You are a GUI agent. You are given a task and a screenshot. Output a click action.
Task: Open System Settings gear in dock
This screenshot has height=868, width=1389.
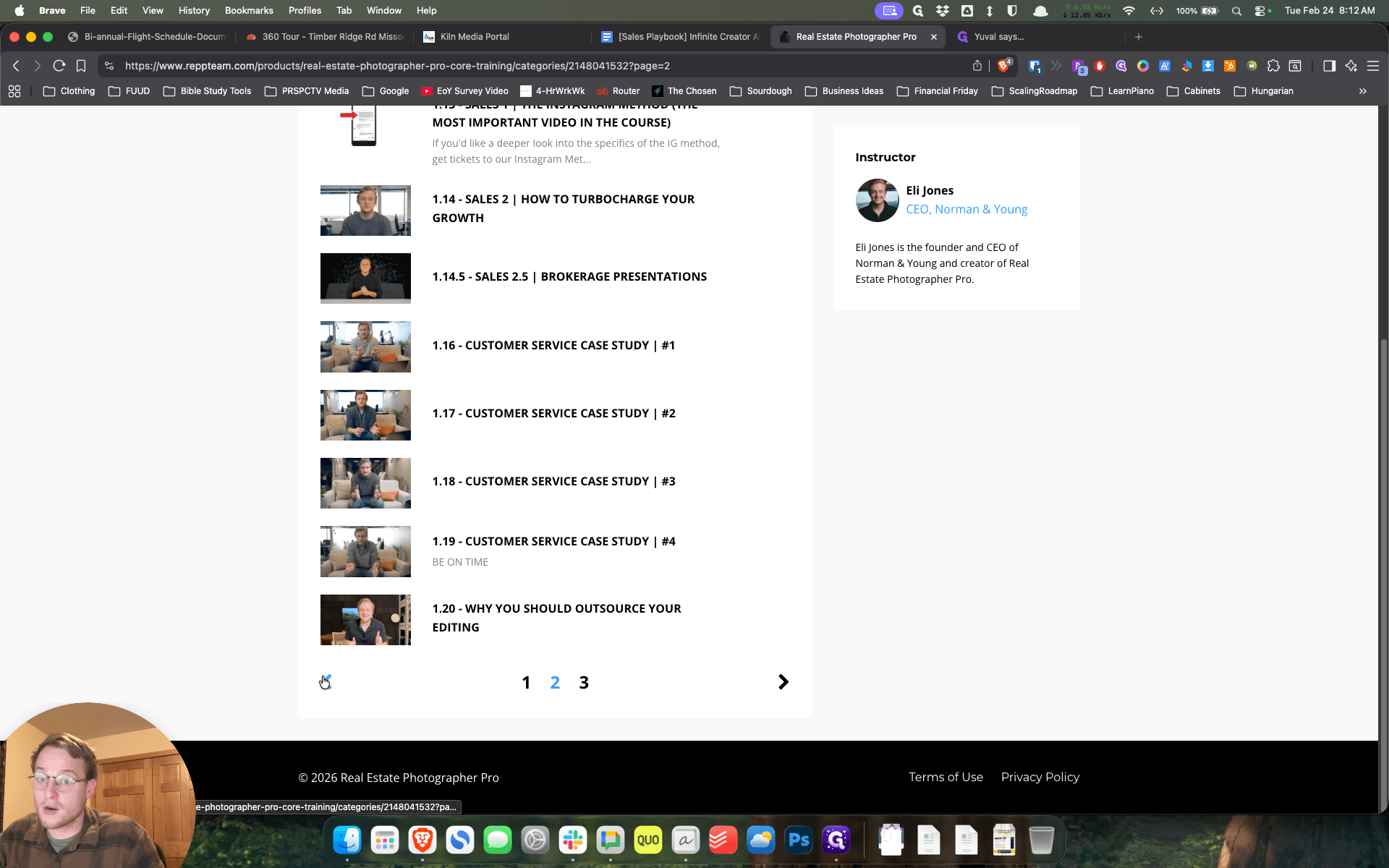[535, 840]
